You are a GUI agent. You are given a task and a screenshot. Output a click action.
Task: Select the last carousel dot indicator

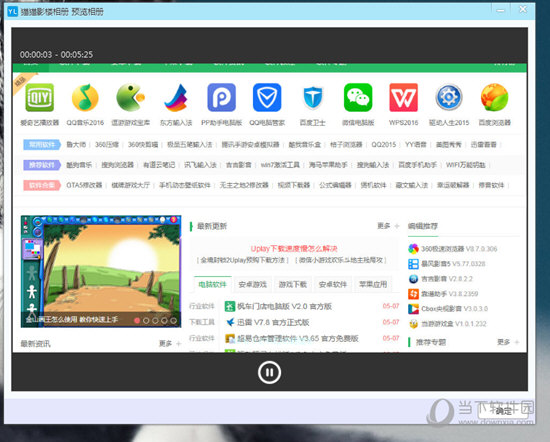173,320
